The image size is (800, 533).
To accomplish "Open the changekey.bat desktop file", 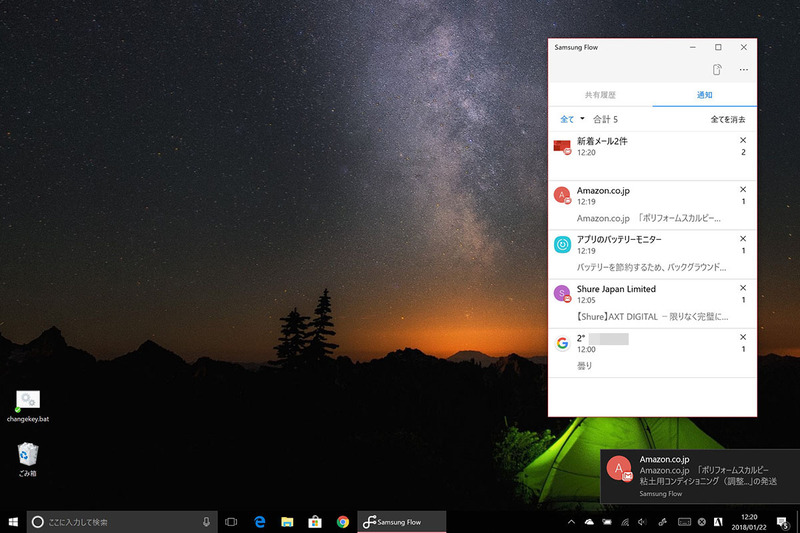I will point(28,407).
